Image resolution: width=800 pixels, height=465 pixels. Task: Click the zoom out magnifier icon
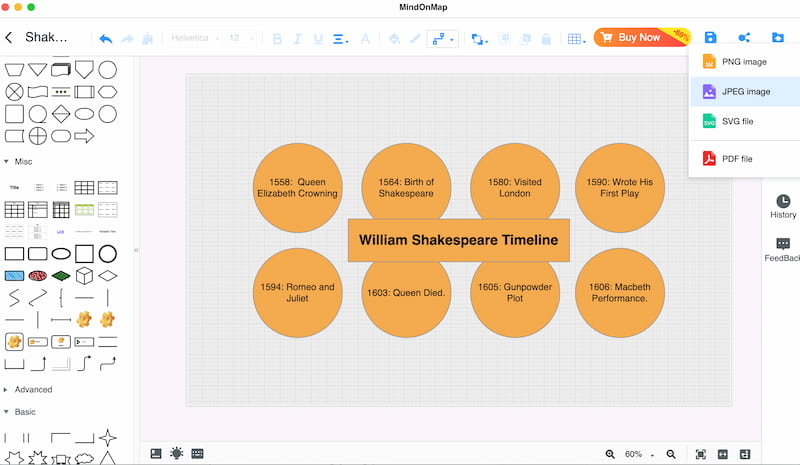point(671,454)
